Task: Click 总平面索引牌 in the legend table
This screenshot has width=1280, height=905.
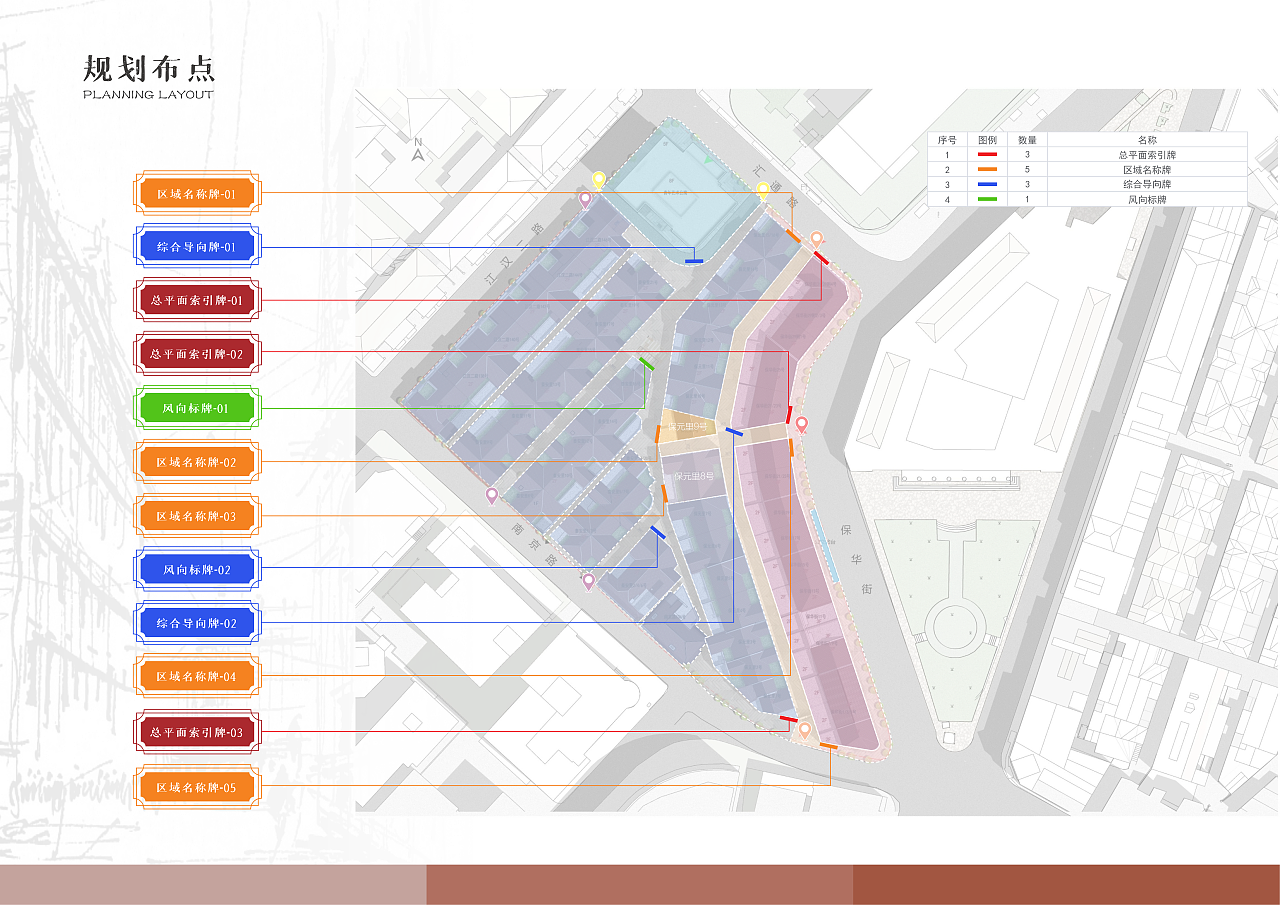Action: 1147,155
